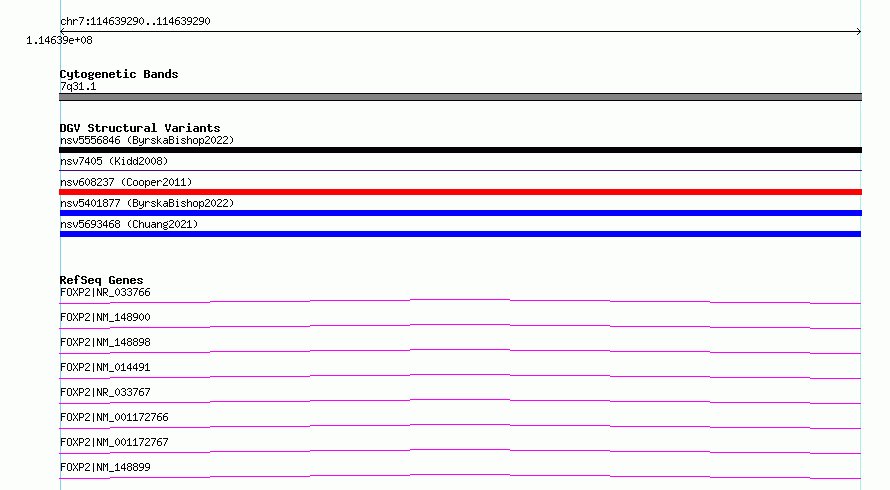Image resolution: width=890 pixels, height=490 pixels.
Task: Select the RefSeq Genes track heading
Action: (x=101, y=280)
